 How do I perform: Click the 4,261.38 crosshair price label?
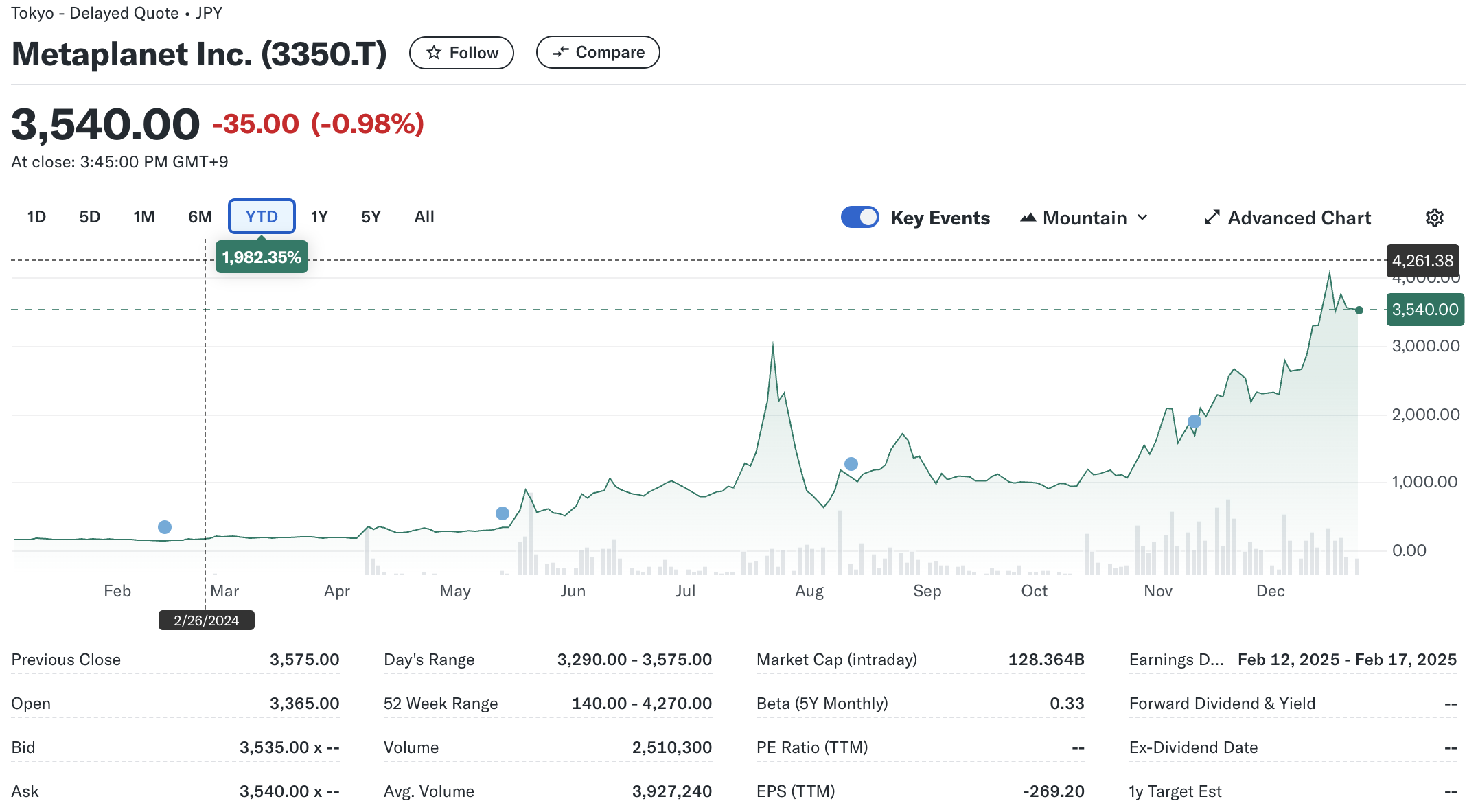(x=1422, y=261)
